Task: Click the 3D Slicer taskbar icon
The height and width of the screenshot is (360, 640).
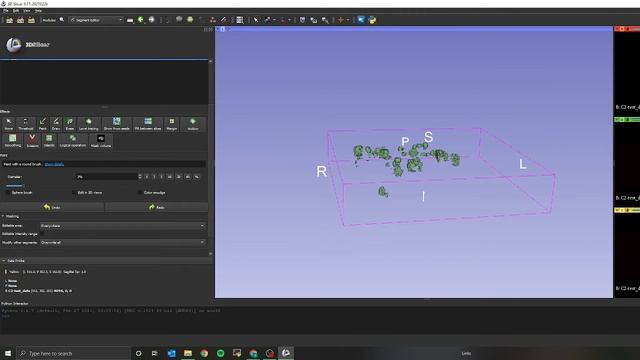Action: pyautogui.click(x=286, y=353)
